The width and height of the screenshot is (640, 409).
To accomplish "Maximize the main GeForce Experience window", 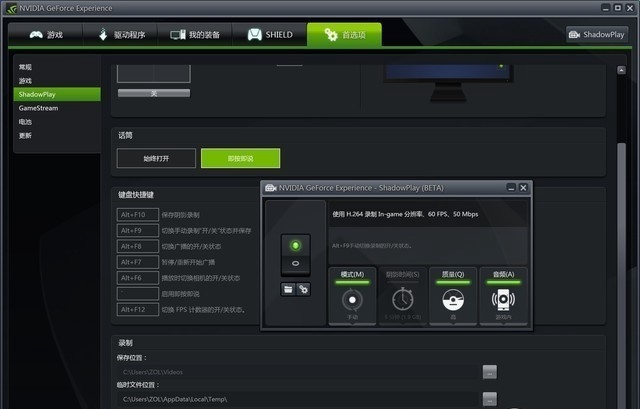I will point(618,8).
